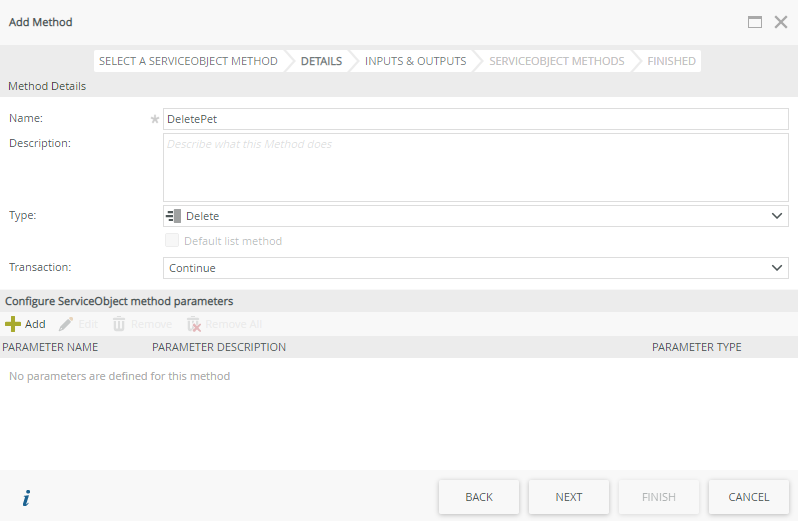Click the Delete type icon
This screenshot has width=798, height=521.
pyautogui.click(x=173, y=216)
